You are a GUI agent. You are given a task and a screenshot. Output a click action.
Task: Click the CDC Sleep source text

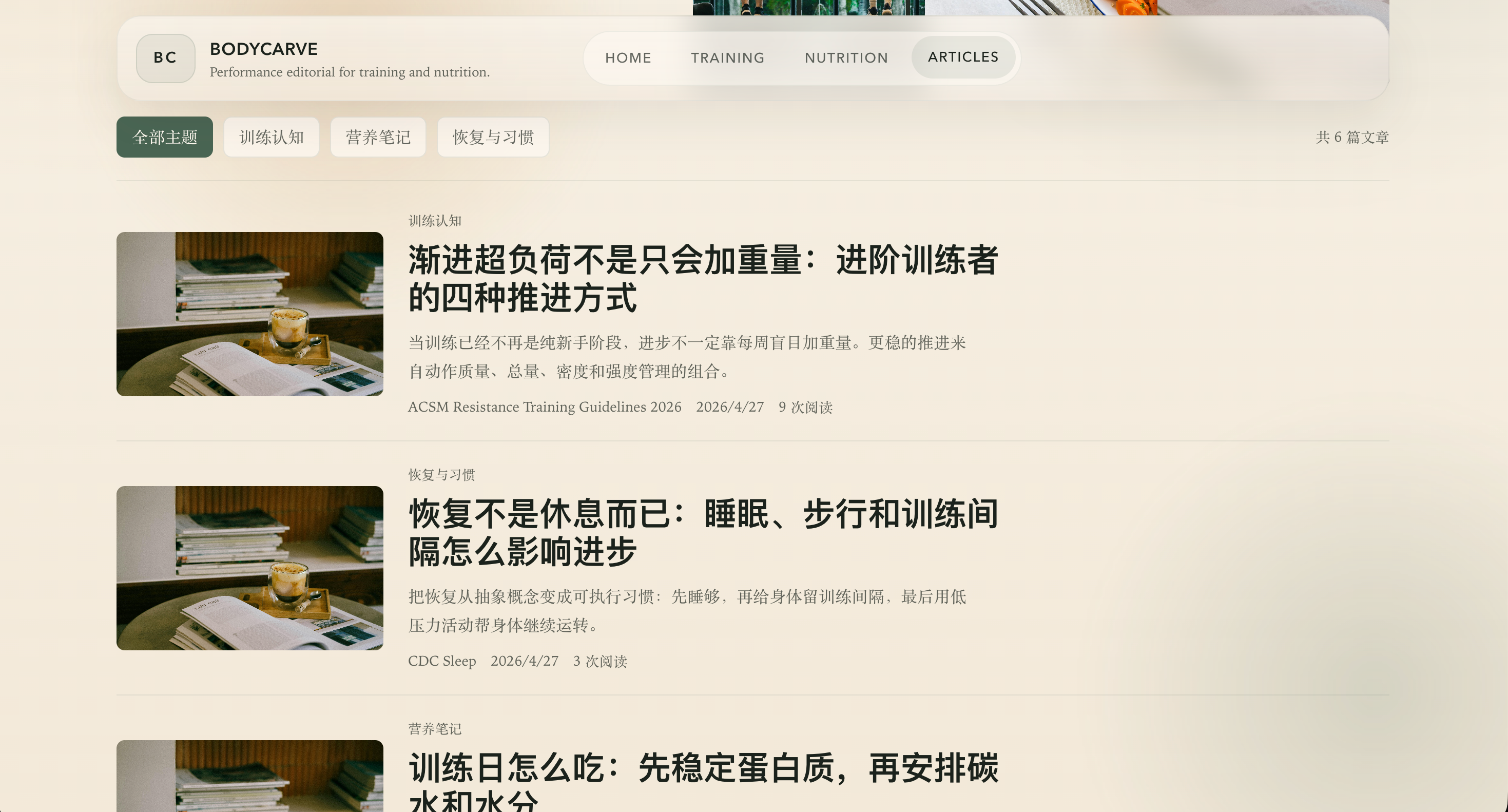pyautogui.click(x=442, y=661)
